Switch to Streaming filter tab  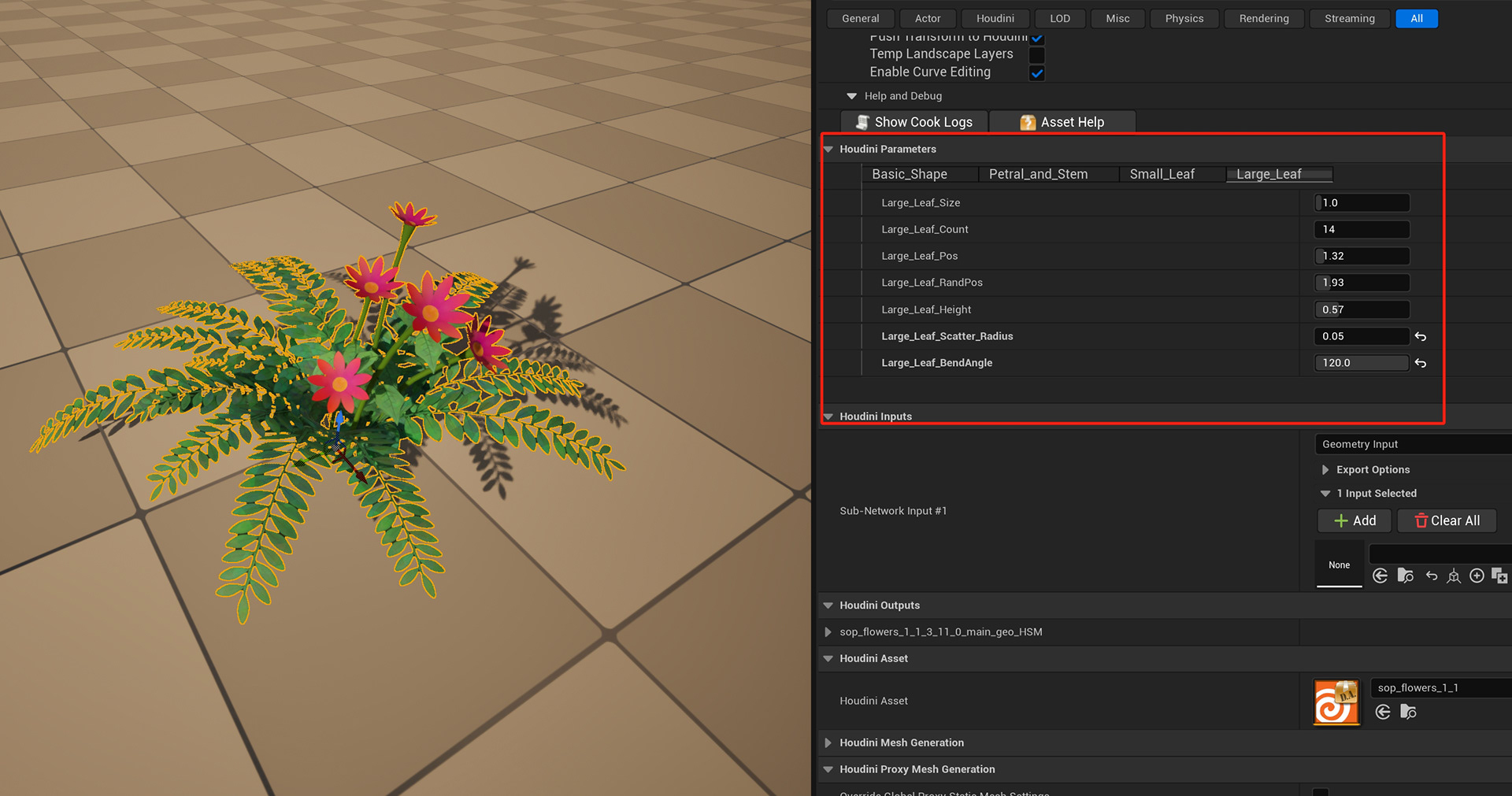point(1350,18)
